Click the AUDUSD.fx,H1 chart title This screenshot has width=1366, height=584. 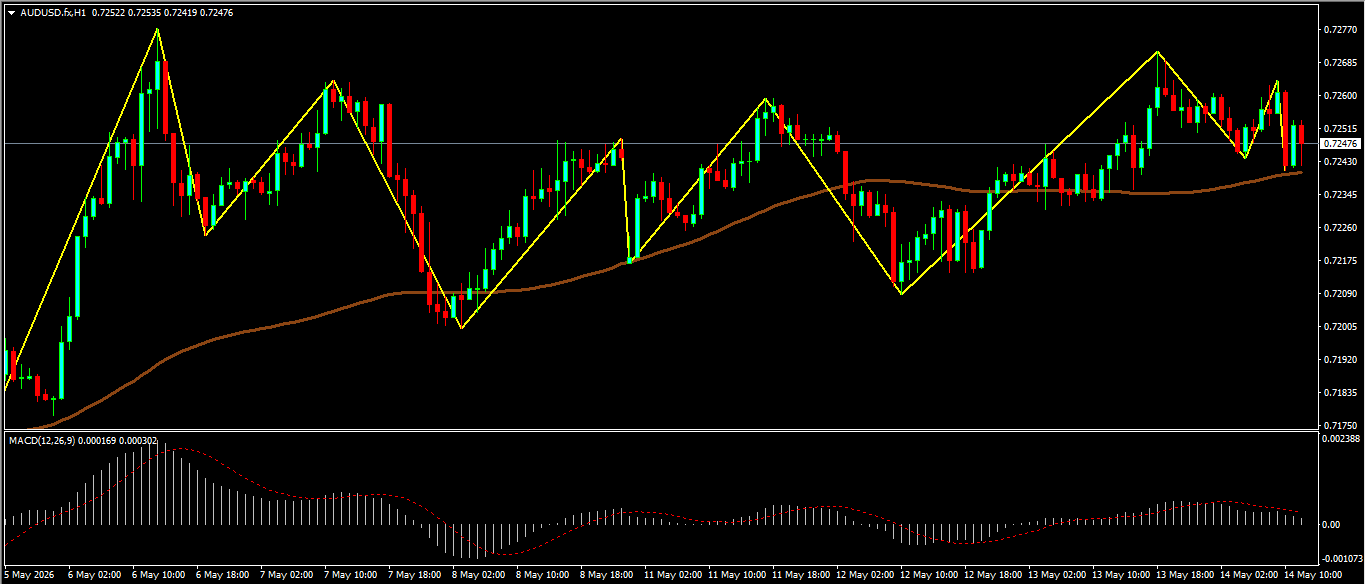point(53,13)
